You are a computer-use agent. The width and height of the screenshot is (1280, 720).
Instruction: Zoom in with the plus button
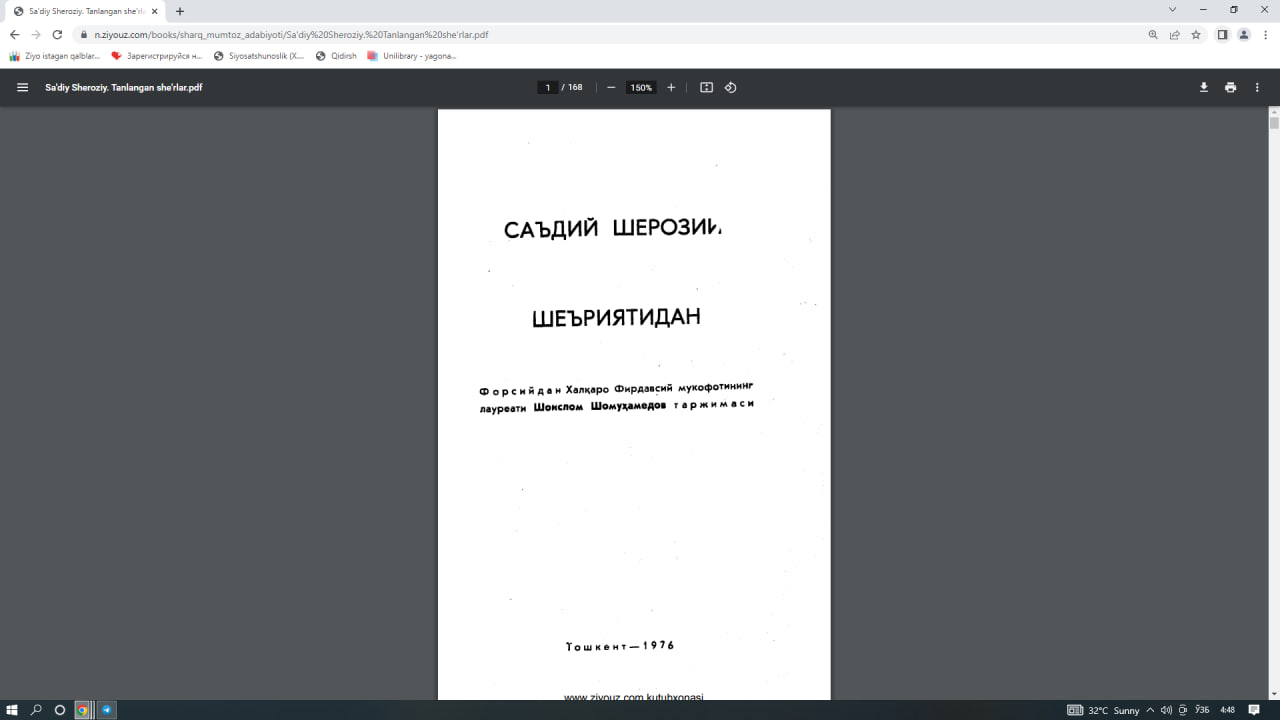tap(671, 87)
